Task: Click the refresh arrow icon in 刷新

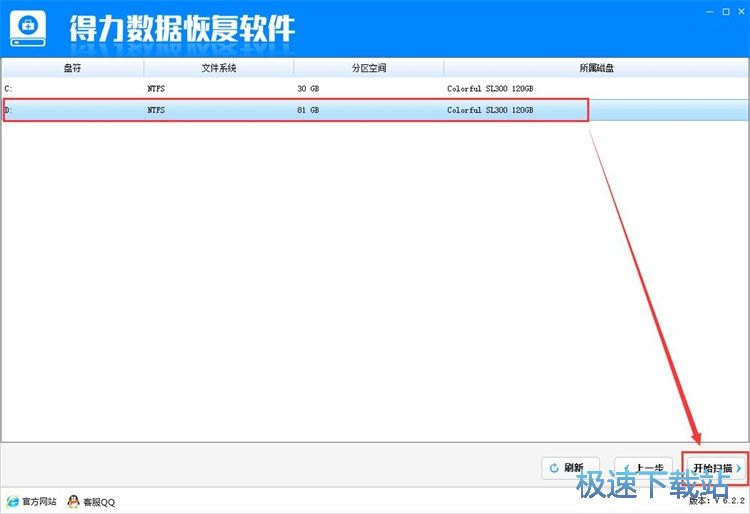Action: pos(554,468)
